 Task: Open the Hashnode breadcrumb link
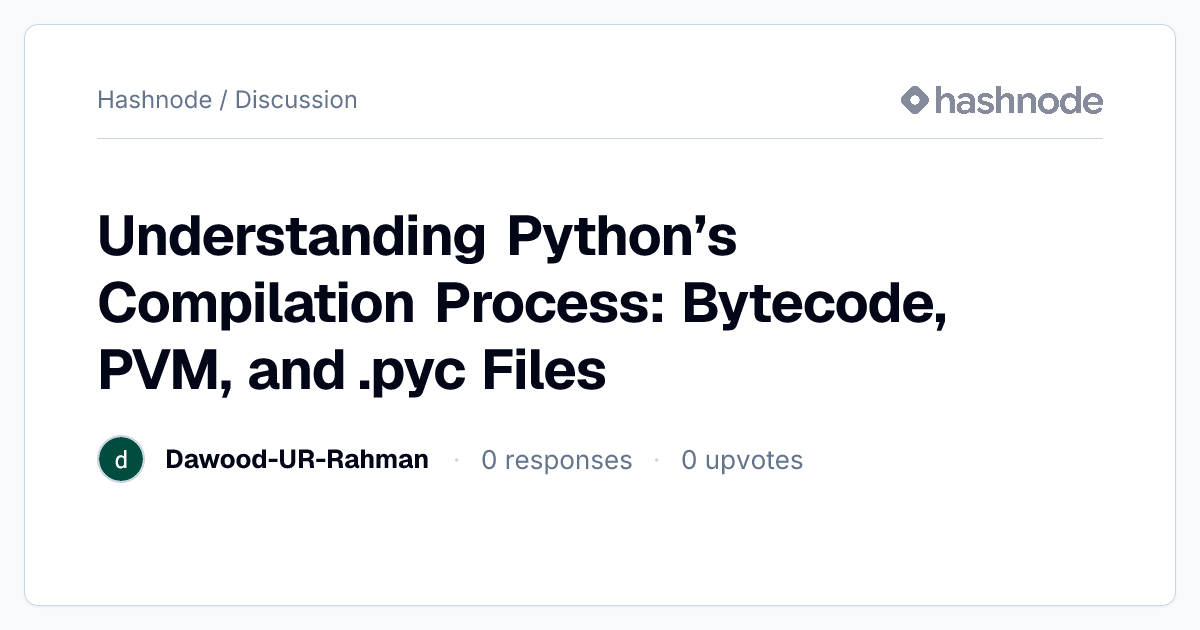[154, 100]
